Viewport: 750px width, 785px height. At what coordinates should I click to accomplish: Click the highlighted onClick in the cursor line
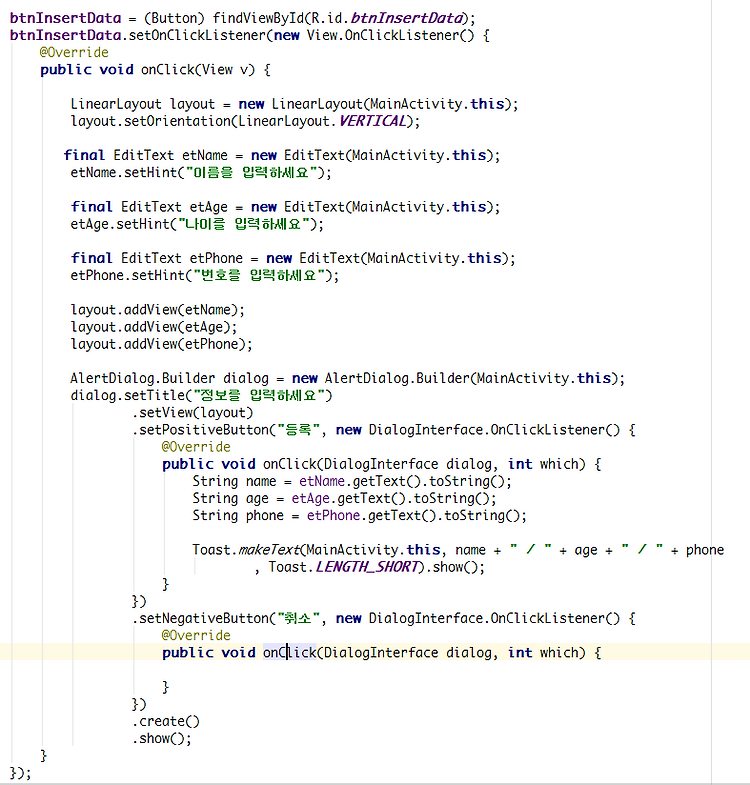coord(289,653)
